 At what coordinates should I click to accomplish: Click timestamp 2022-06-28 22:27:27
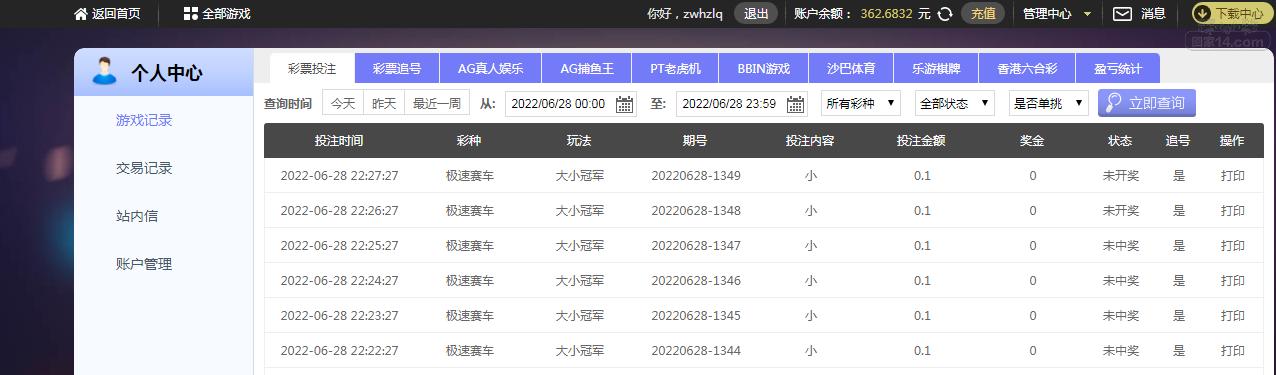click(x=339, y=176)
